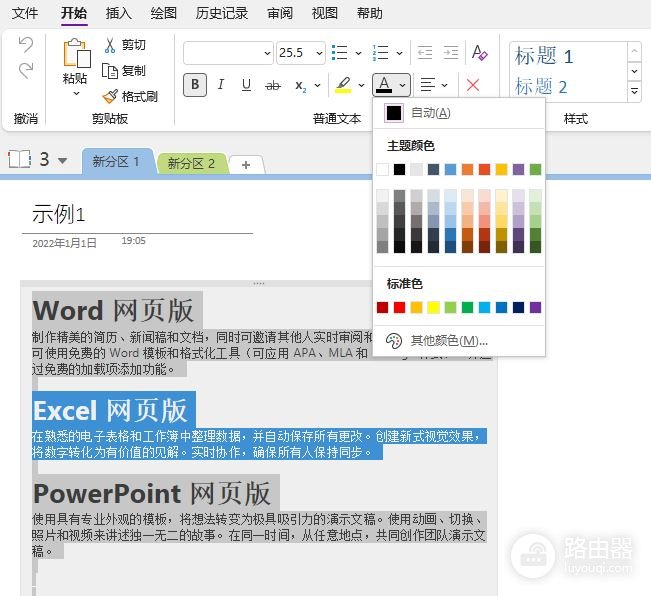Expand the notebook 3 dropdown arrow

coord(62,161)
